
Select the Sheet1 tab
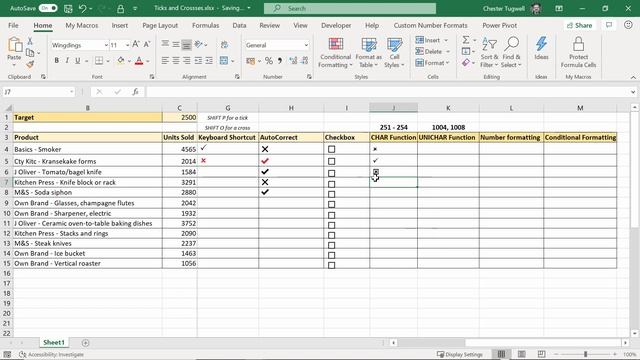[54, 342]
